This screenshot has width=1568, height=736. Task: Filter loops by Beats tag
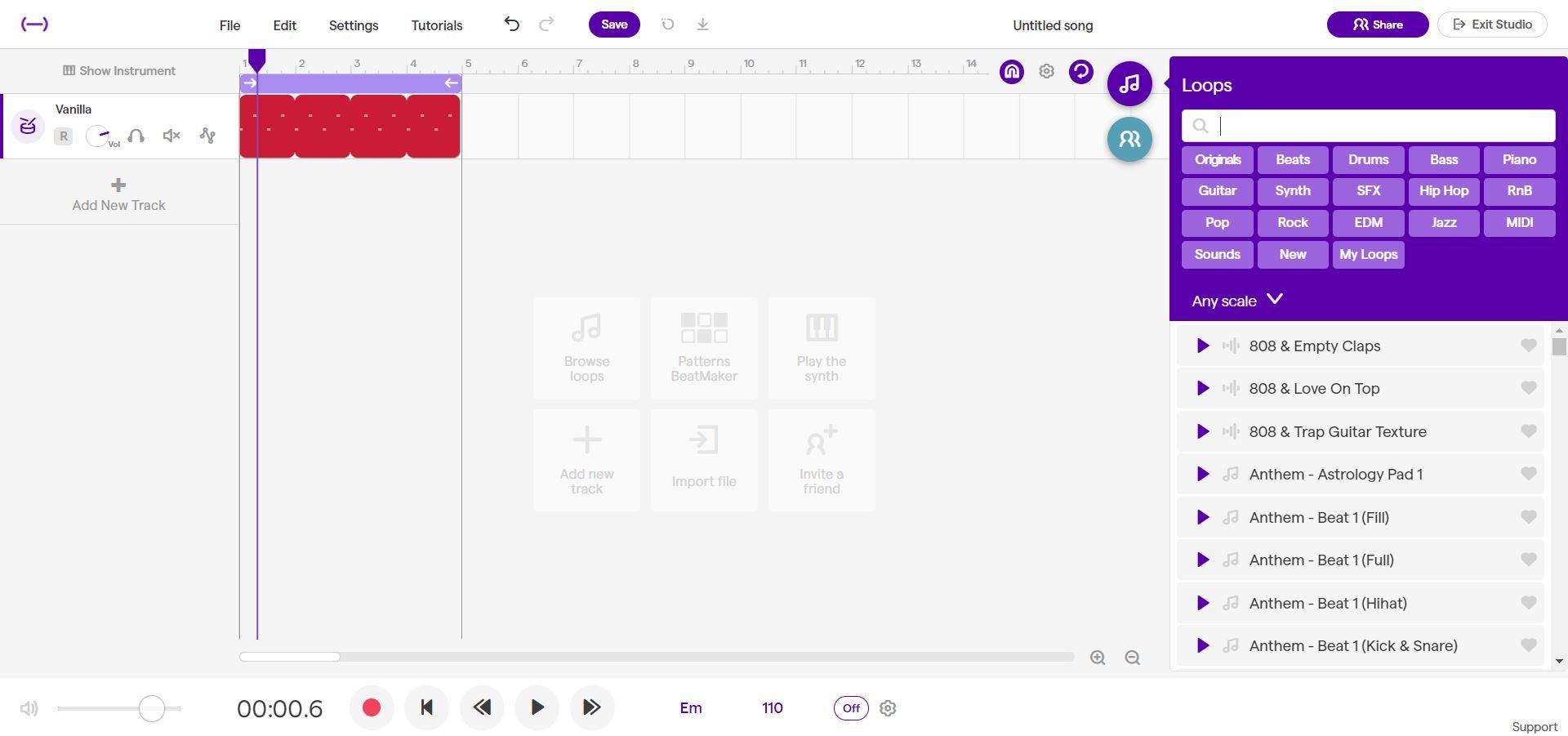[1293, 160]
